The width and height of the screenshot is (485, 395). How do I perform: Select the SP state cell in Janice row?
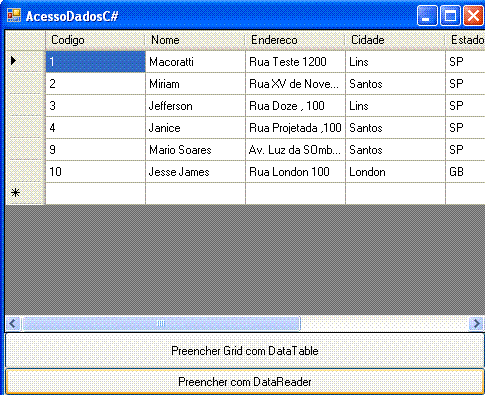[465, 127]
